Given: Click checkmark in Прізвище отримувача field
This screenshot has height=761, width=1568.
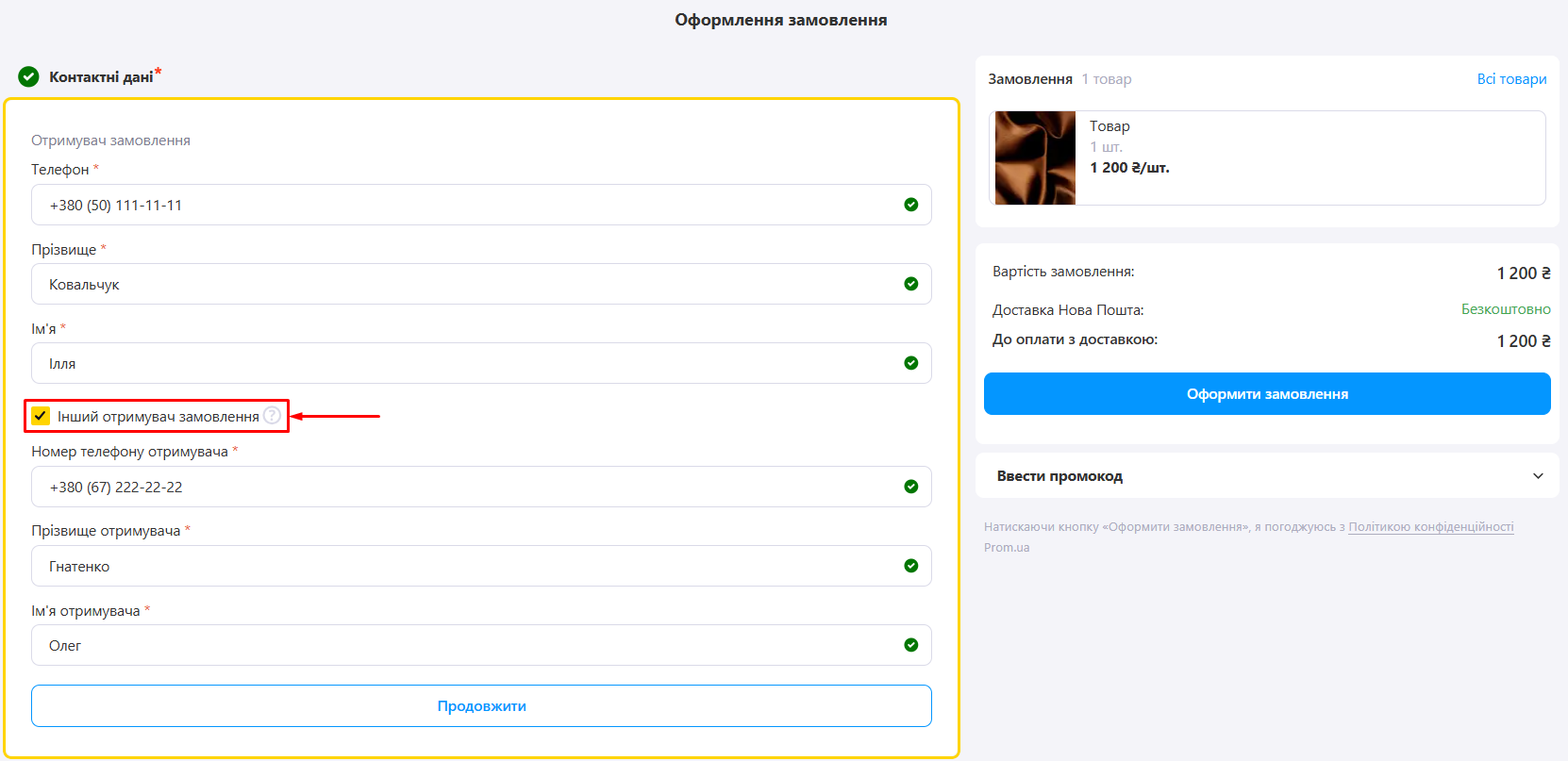Looking at the screenshot, I should pos(910,566).
